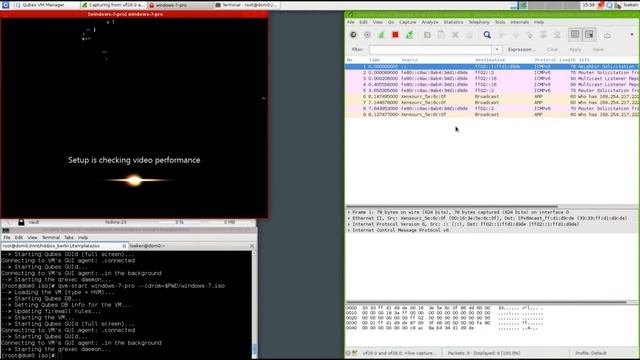Screen dimensions: 640x360
Task: Click the toolbar icon after the auto-scroll toggle
Action: click(607, 35)
